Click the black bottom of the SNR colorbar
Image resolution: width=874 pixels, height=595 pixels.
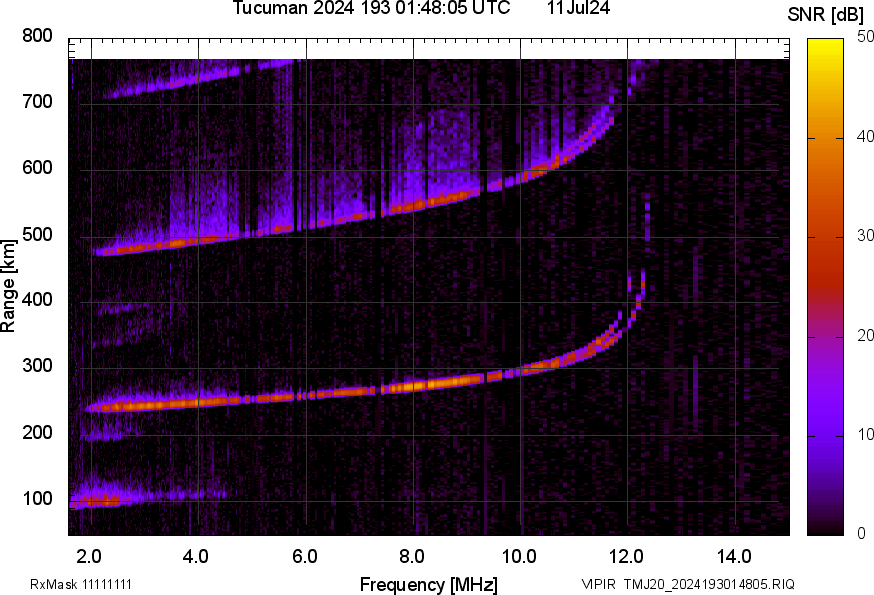pyautogui.click(x=826, y=530)
